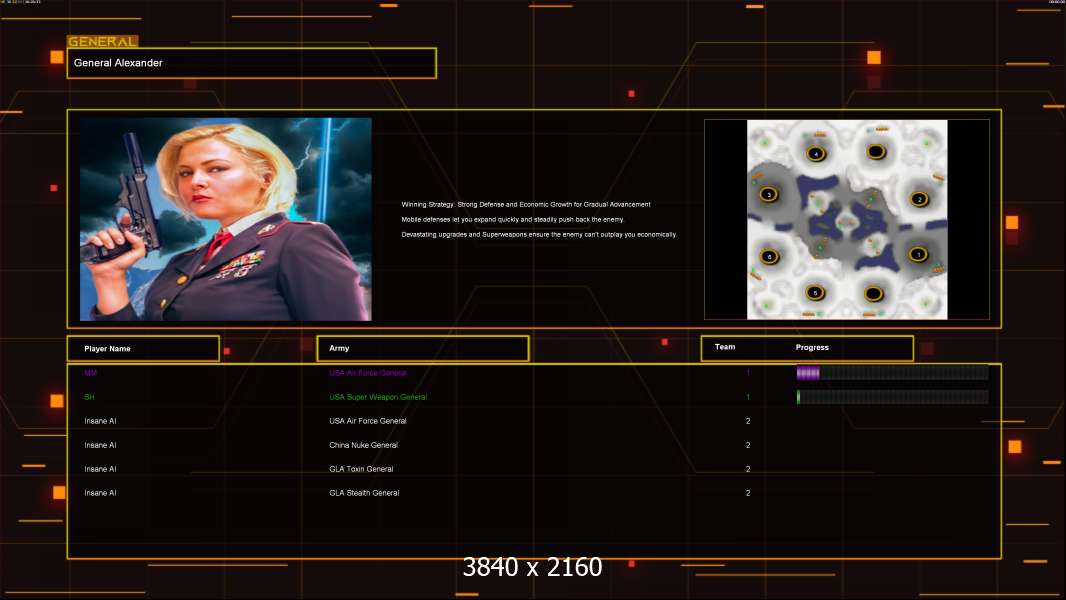Pick the unnumbered start circle beside position 4

click(876, 152)
